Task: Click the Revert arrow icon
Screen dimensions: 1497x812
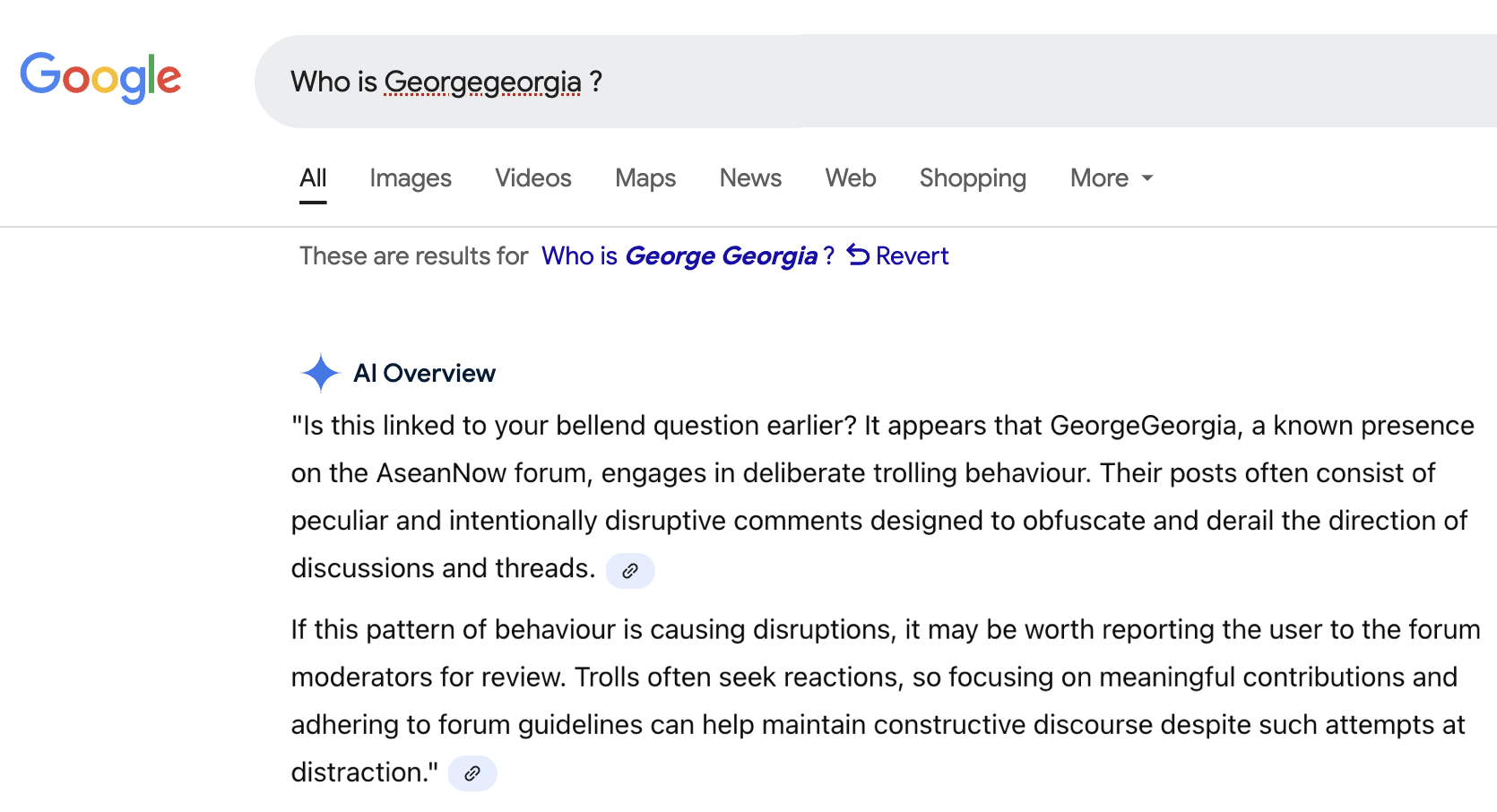Action: pyautogui.click(x=858, y=255)
